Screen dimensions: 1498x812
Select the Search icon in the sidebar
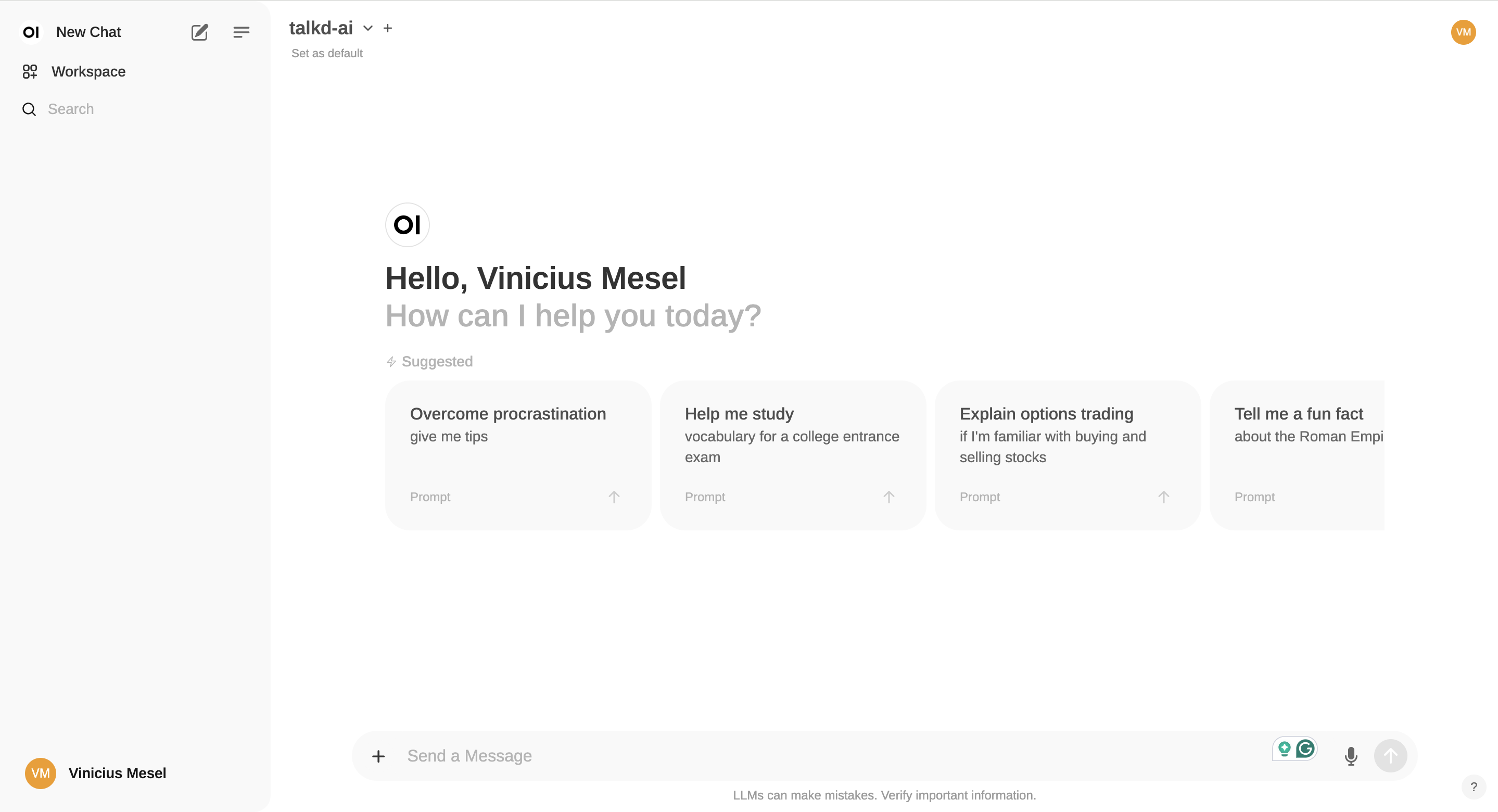pyautogui.click(x=29, y=109)
